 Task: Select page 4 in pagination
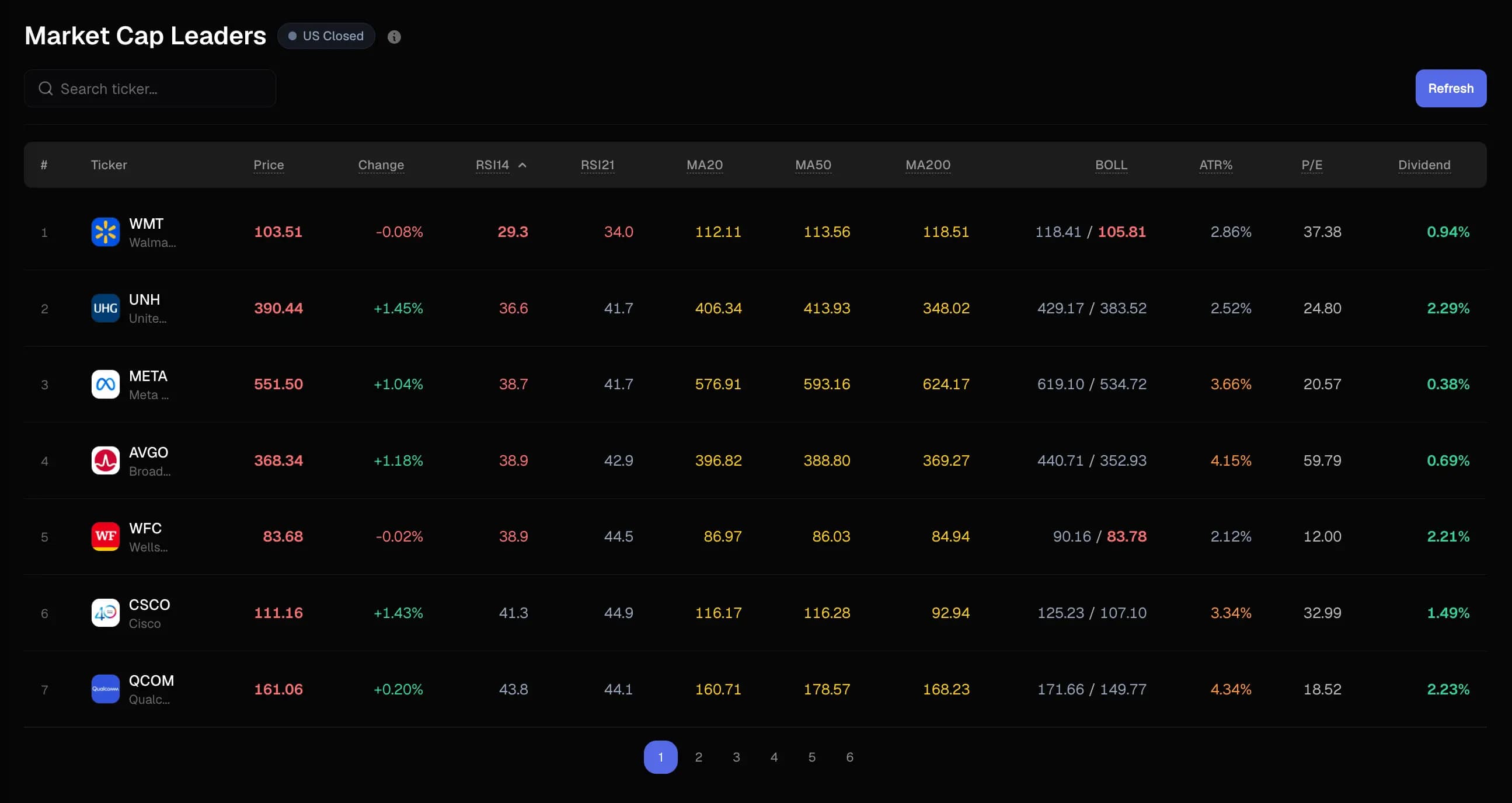coord(774,757)
